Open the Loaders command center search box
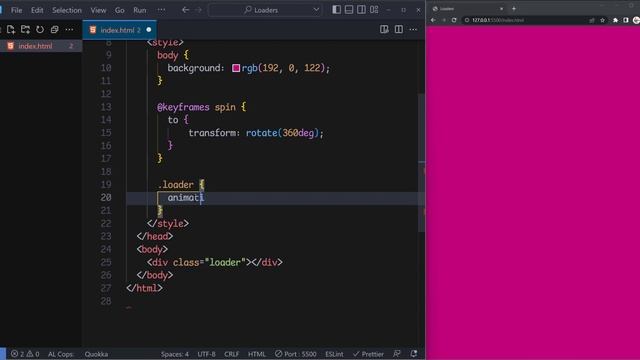The image size is (640, 360). point(265,10)
